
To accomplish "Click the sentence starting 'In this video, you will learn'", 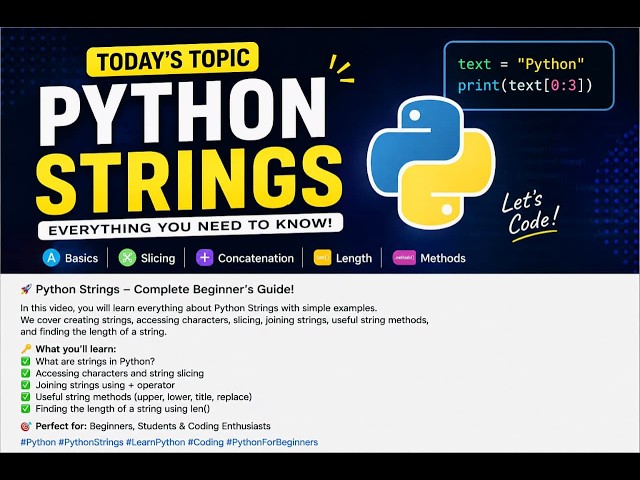I will coord(198,308).
